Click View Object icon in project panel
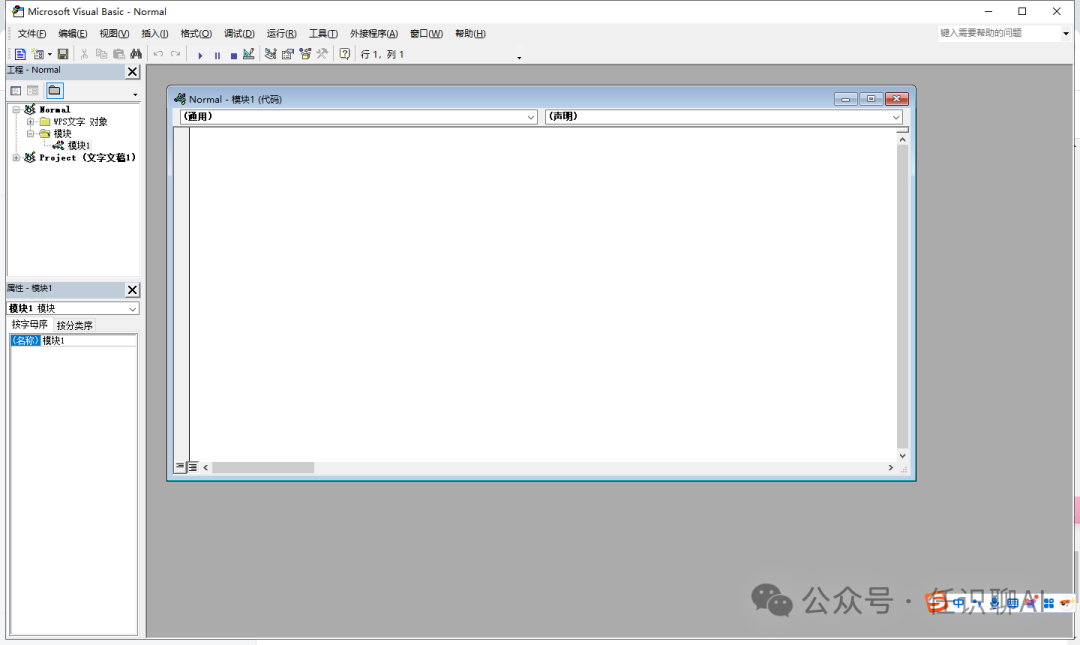Image resolution: width=1080 pixels, height=645 pixels. 33,91
